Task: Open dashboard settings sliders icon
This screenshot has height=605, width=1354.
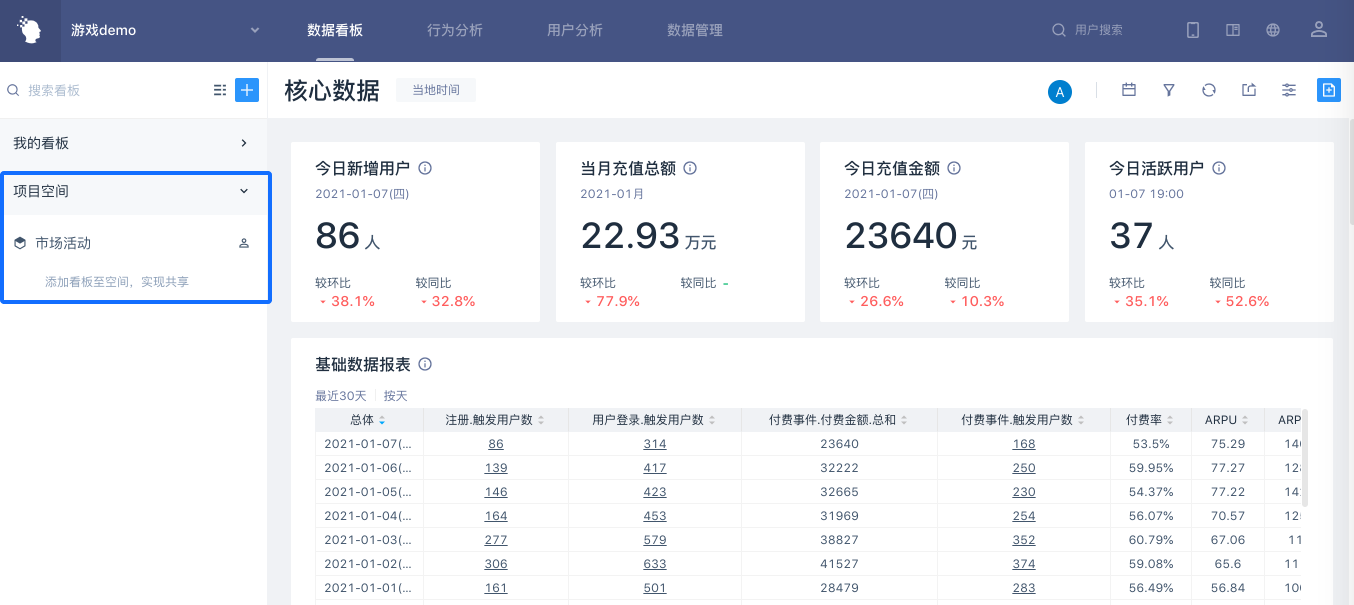Action: 1289,90
